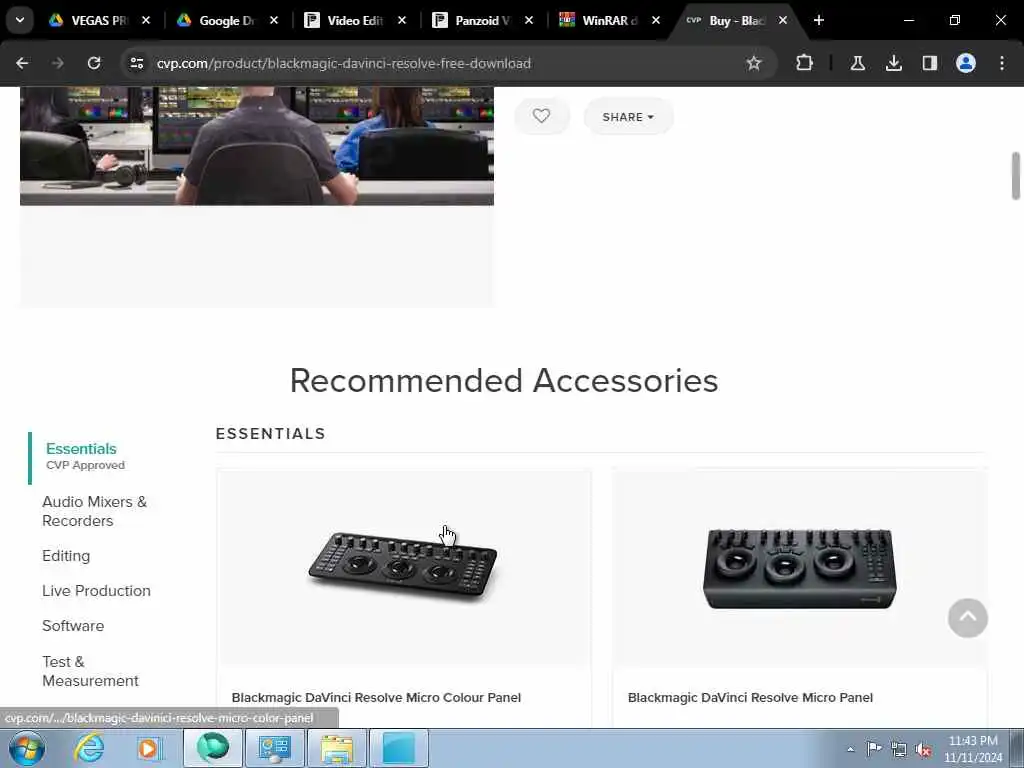Image resolution: width=1024 pixels, height=768 pixels.
Task: Open the Downloads icon in toolbar
Action: [x=893, y=63]
